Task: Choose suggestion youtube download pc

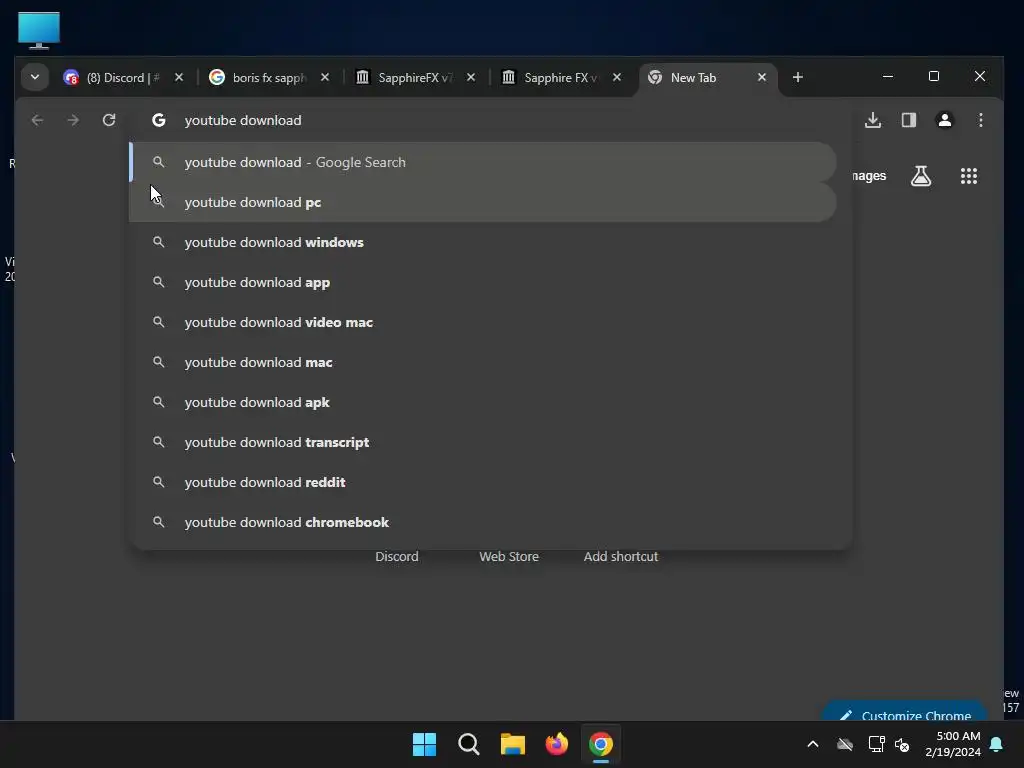Action: click(483, 202)
